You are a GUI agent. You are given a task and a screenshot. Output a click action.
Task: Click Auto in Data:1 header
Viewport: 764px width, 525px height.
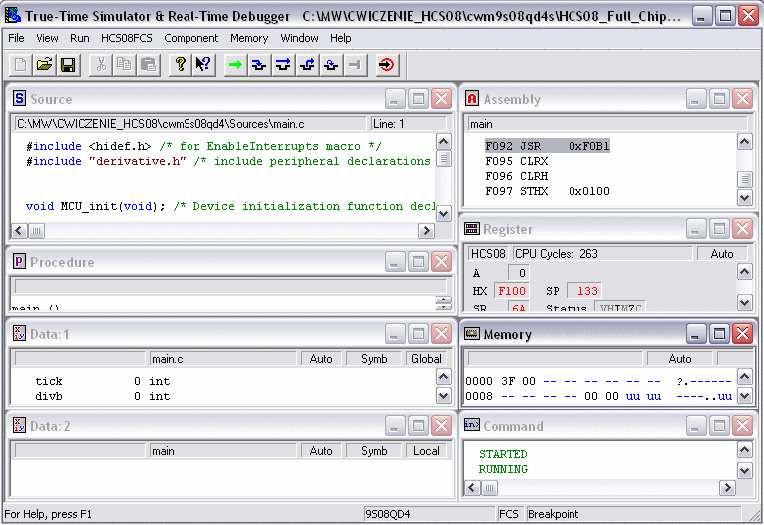click(321, 359)
